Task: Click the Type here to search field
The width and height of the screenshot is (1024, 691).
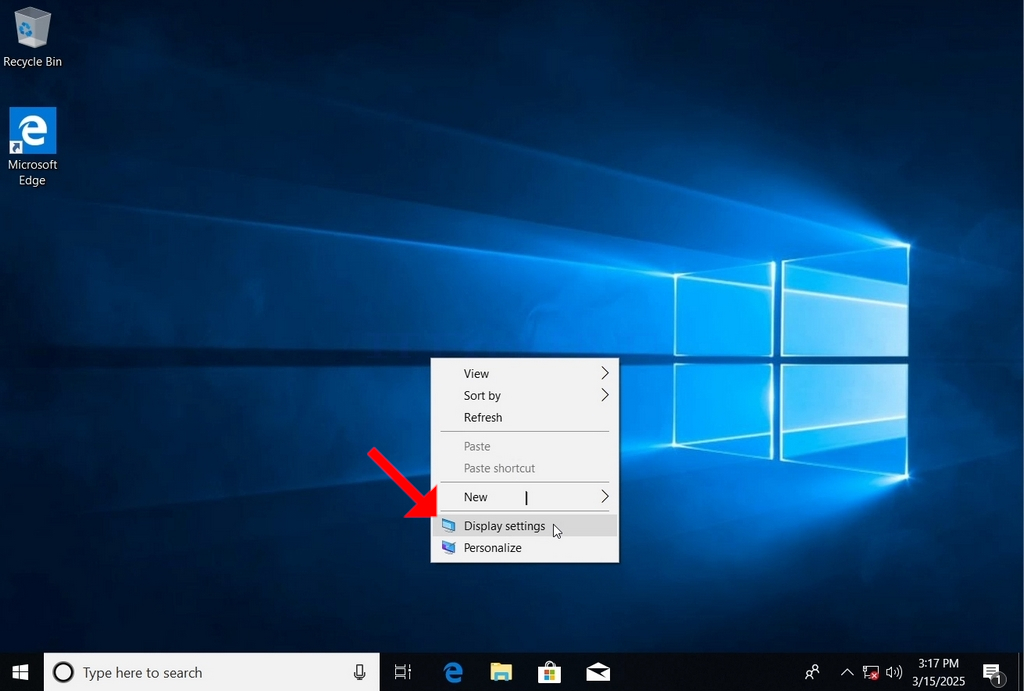Action: click(212, 672)
